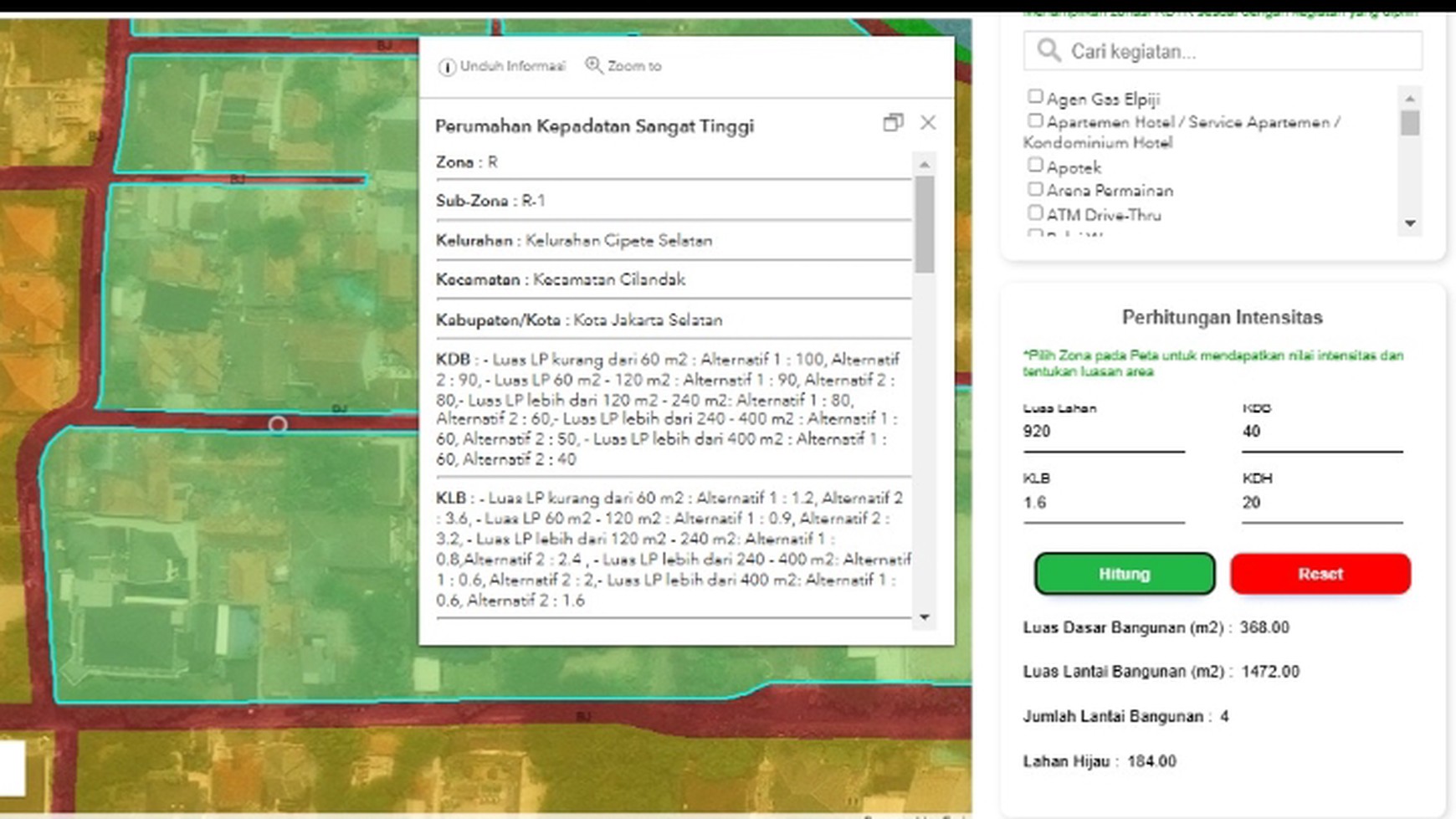Focus the Cari kegiatan search field

1223,51
